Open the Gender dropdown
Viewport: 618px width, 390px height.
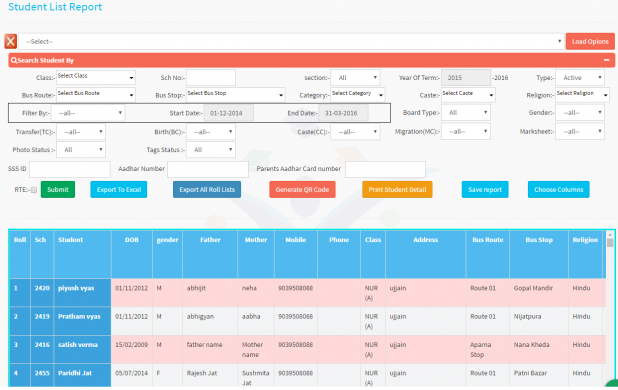pos(580,113)
